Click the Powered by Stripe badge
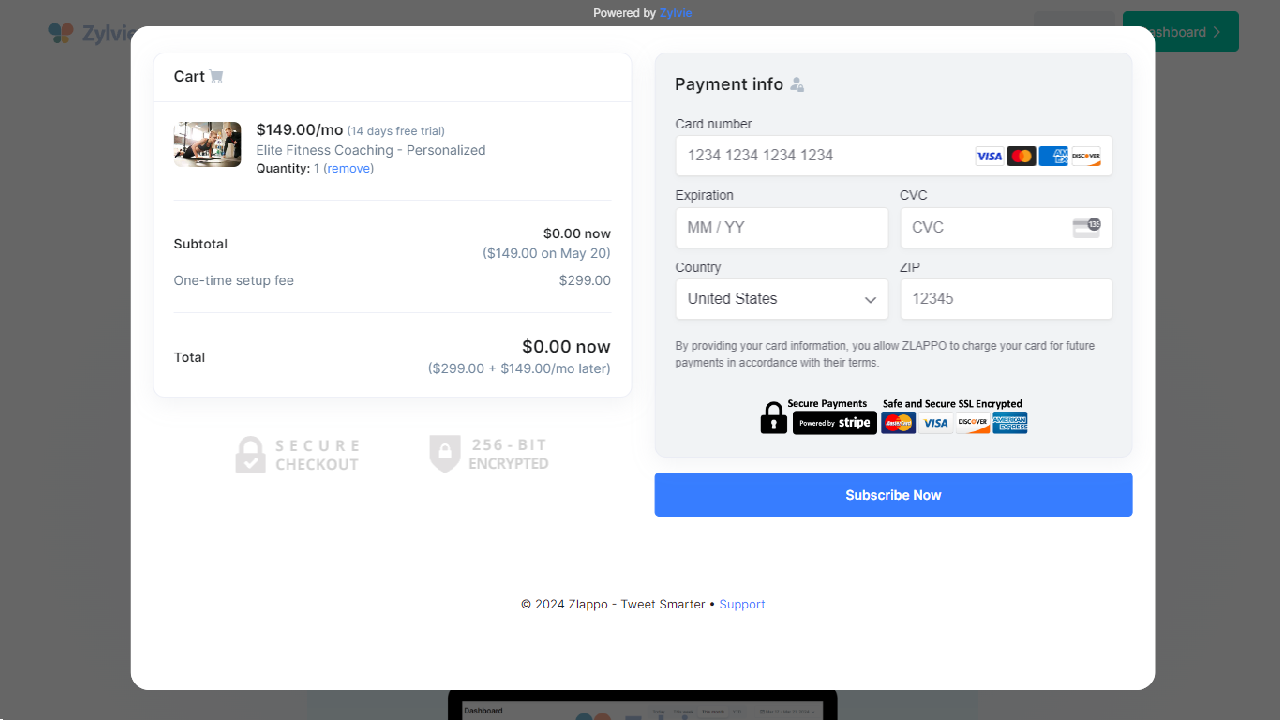This screenshot has height=720, width=1280. [835, 422]
